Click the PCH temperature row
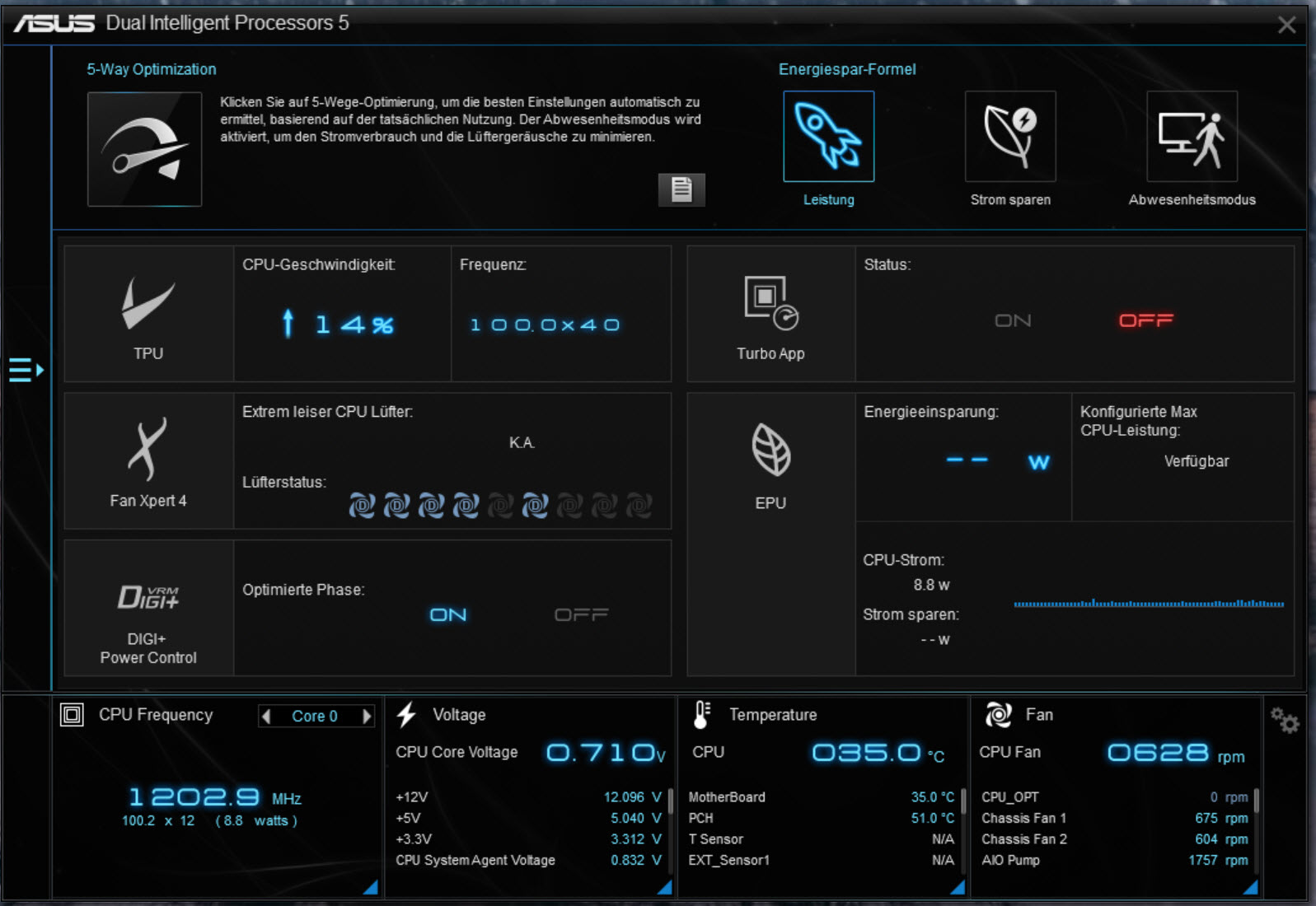Viewport: 1316px width, 906px height. click(822, 818)
